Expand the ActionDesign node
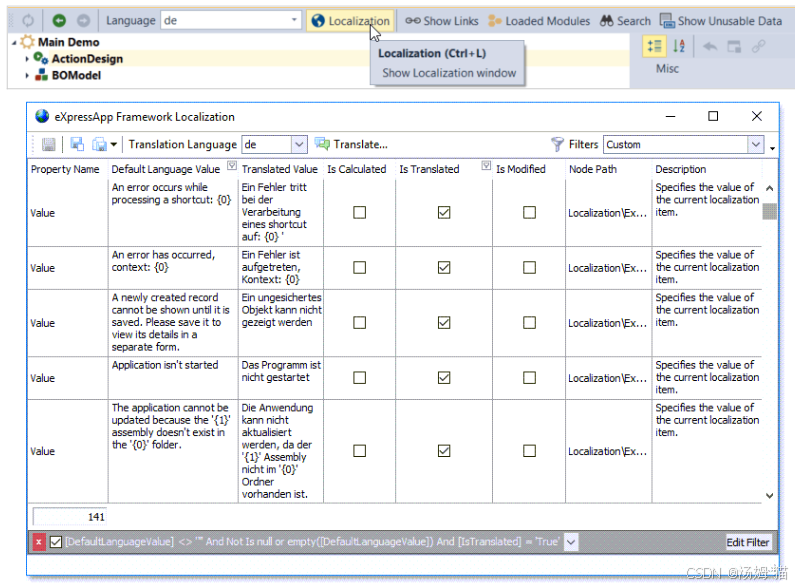 (27, 59)
